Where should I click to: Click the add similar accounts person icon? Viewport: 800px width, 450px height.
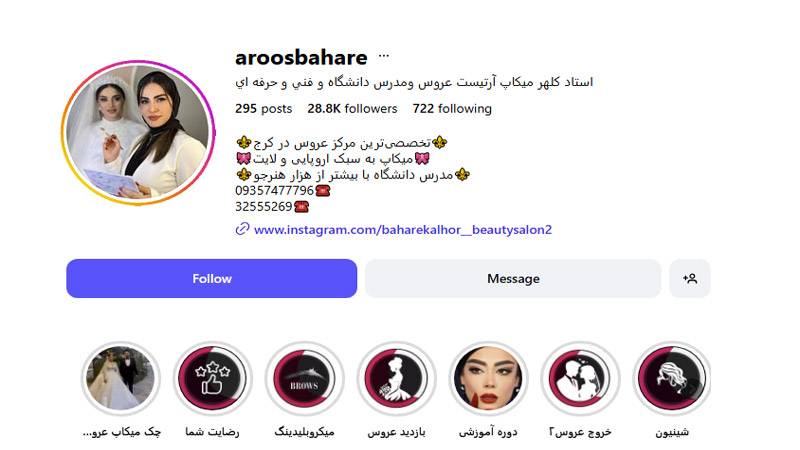pyautogui.click(x=690, y=279)
